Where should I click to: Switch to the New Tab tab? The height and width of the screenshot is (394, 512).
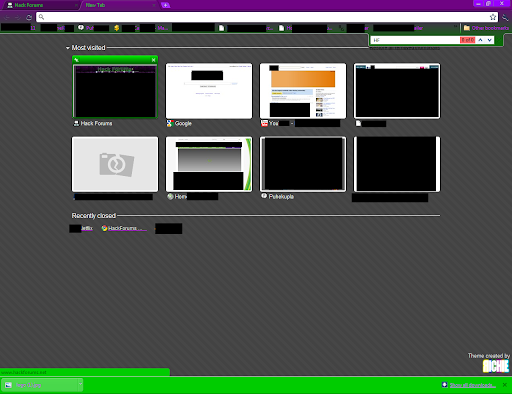click(118, 5)
